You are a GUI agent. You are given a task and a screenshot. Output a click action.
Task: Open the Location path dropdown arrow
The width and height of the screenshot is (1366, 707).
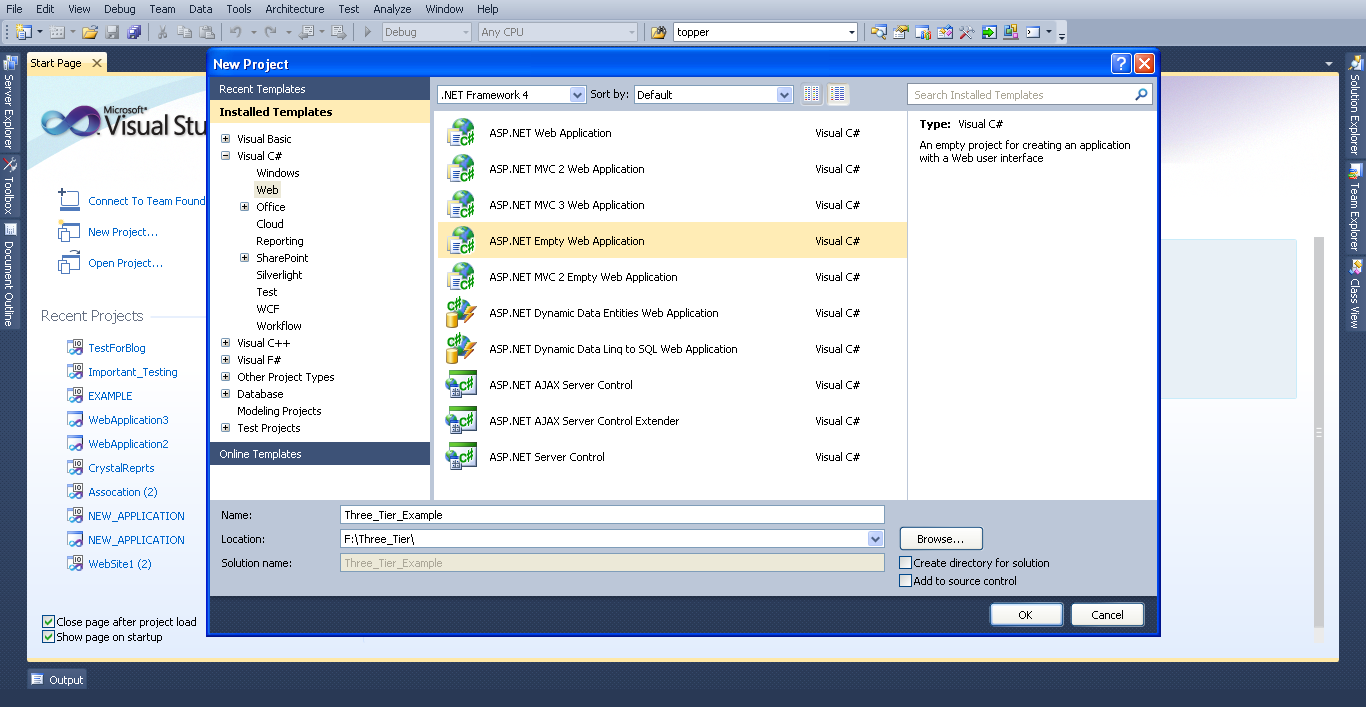pos(876,539)
